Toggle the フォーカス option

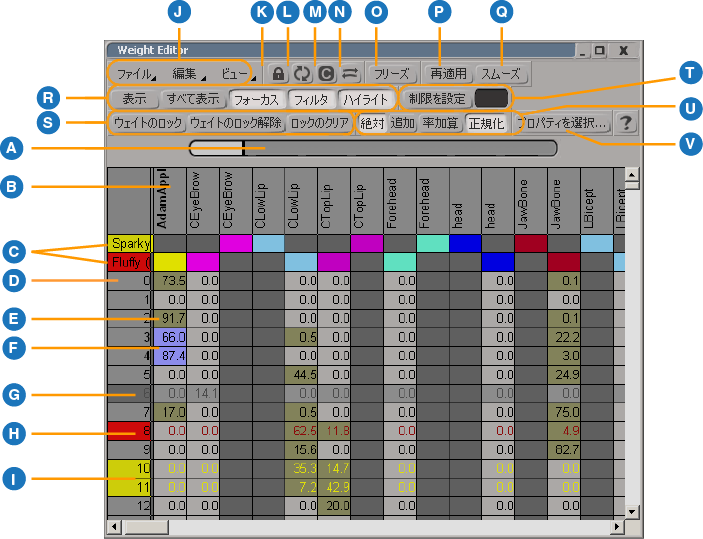[257, 99]
